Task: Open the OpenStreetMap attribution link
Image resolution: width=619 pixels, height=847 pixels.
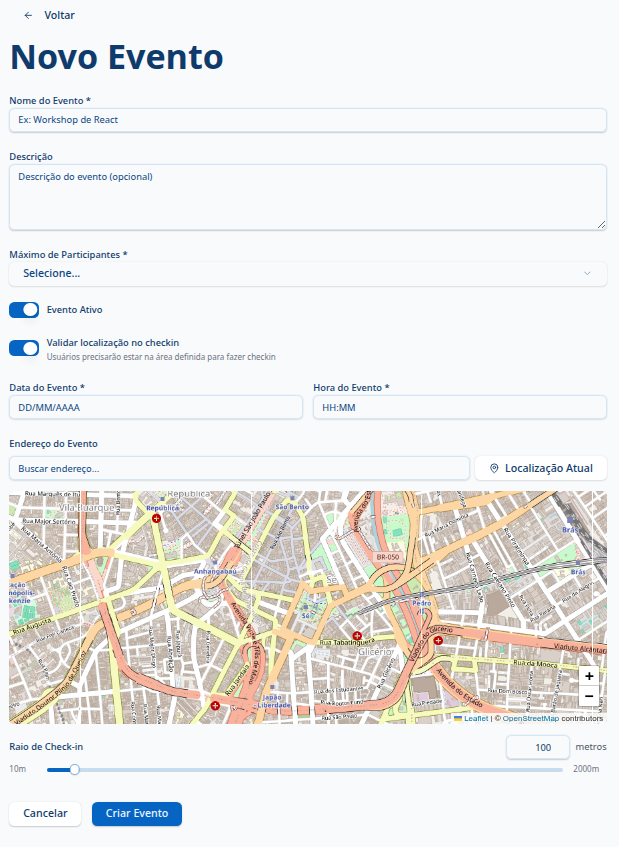Action: tap(530, 718)
